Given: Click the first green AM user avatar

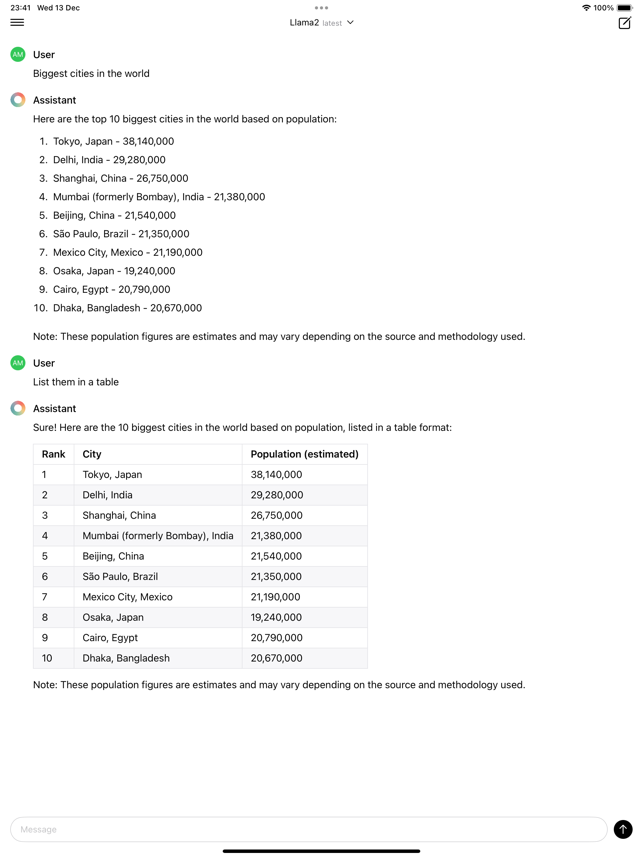Looking at the screenshot, I should [x=18, y=54].
